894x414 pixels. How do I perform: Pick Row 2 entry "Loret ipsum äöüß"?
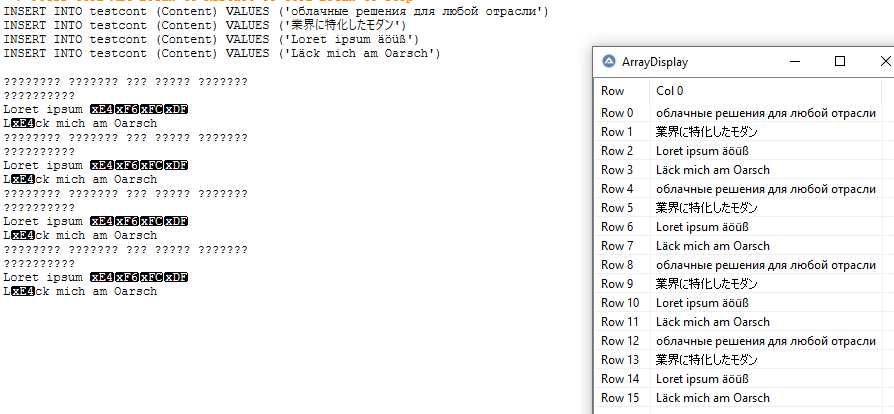coord(702,151)
